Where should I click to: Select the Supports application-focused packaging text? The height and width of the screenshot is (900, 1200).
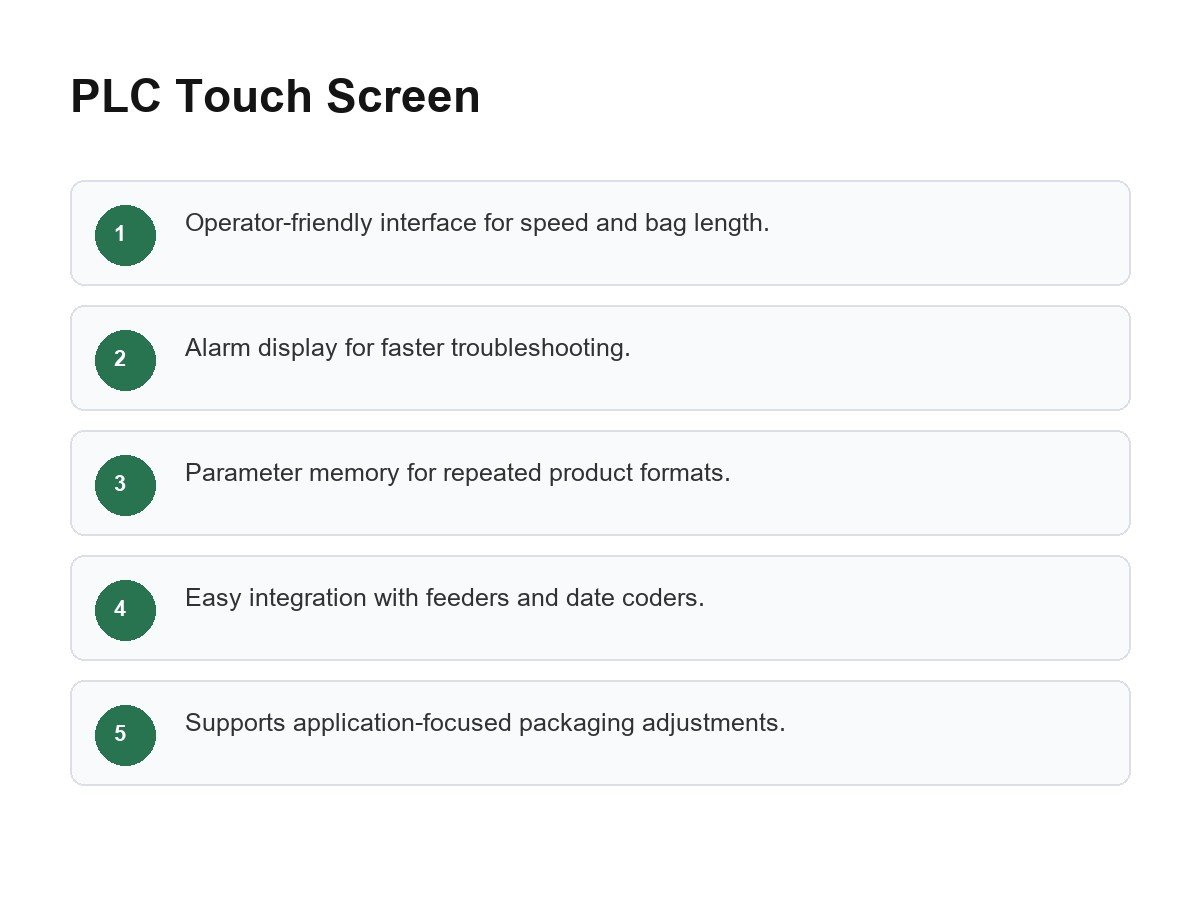coord(485,723)
